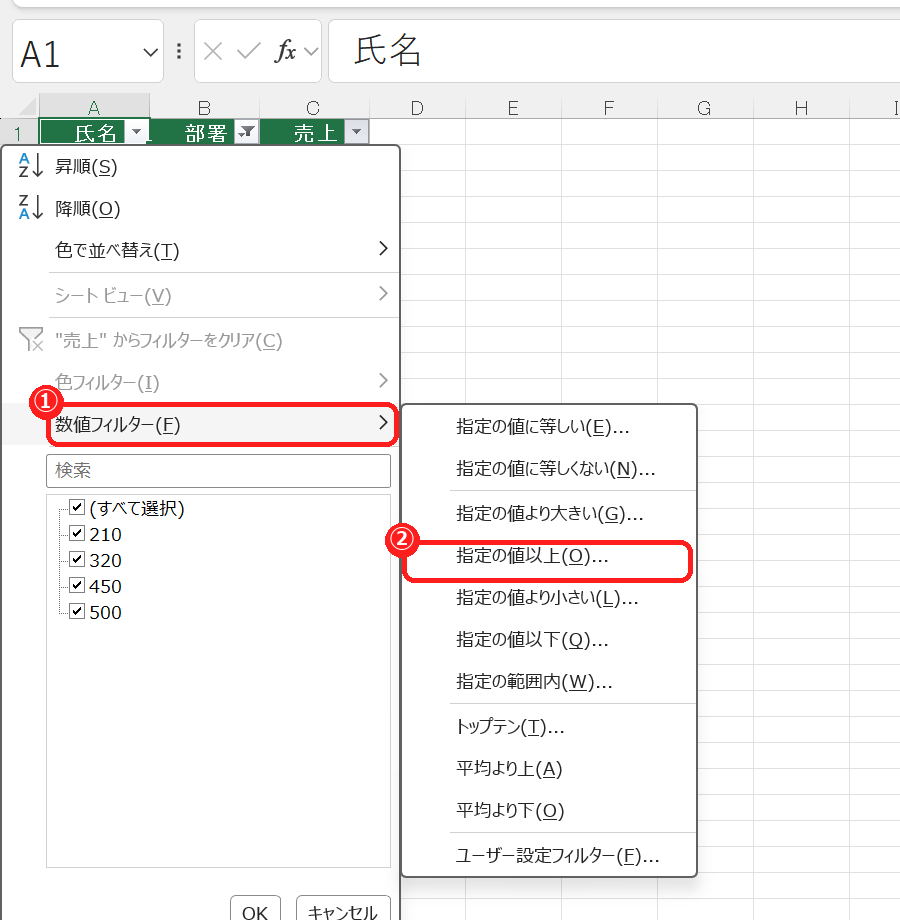Viewport: 900px width, 920px height.
Task: Click the clear filter funnel icon
Action: point(31,339)
